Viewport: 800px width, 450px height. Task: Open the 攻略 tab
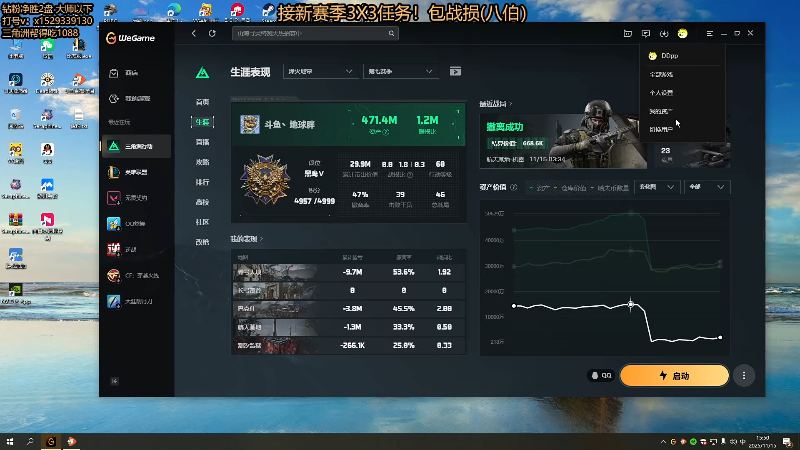[203, 162]
